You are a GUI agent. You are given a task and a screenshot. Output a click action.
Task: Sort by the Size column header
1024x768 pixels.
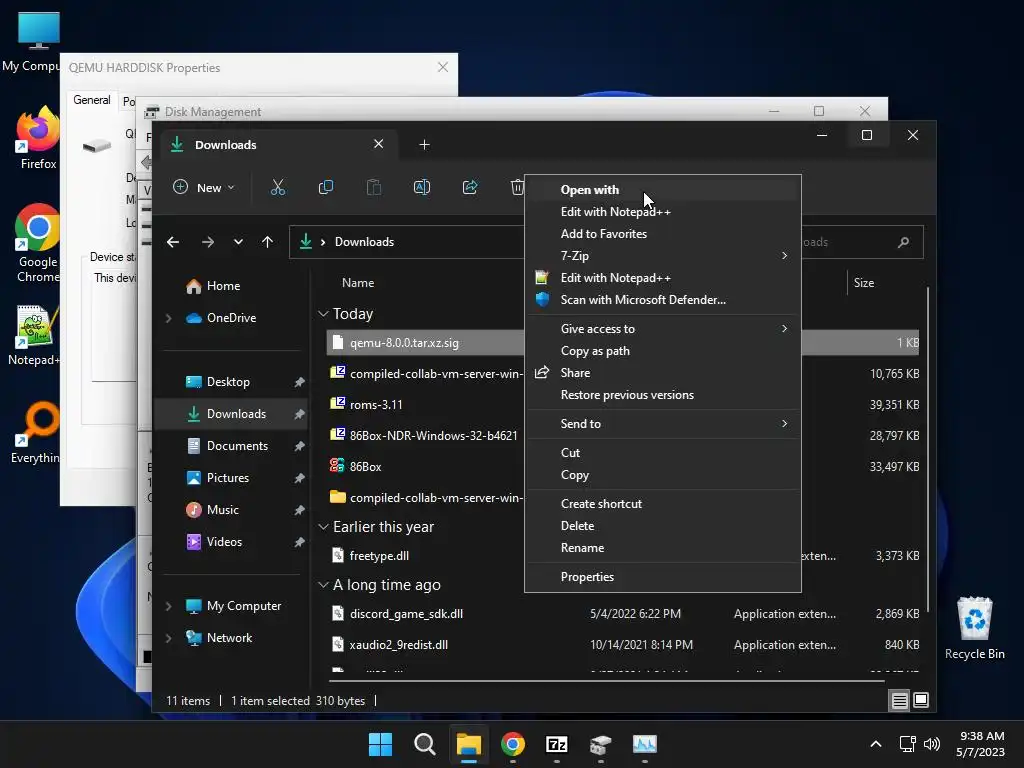(x=863, y=283)
